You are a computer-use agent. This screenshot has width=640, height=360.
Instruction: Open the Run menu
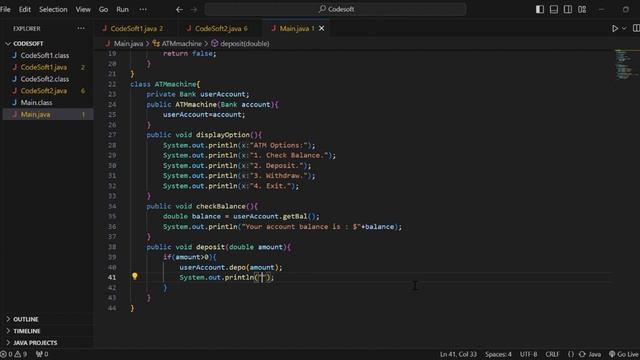(x=122, y=9)
